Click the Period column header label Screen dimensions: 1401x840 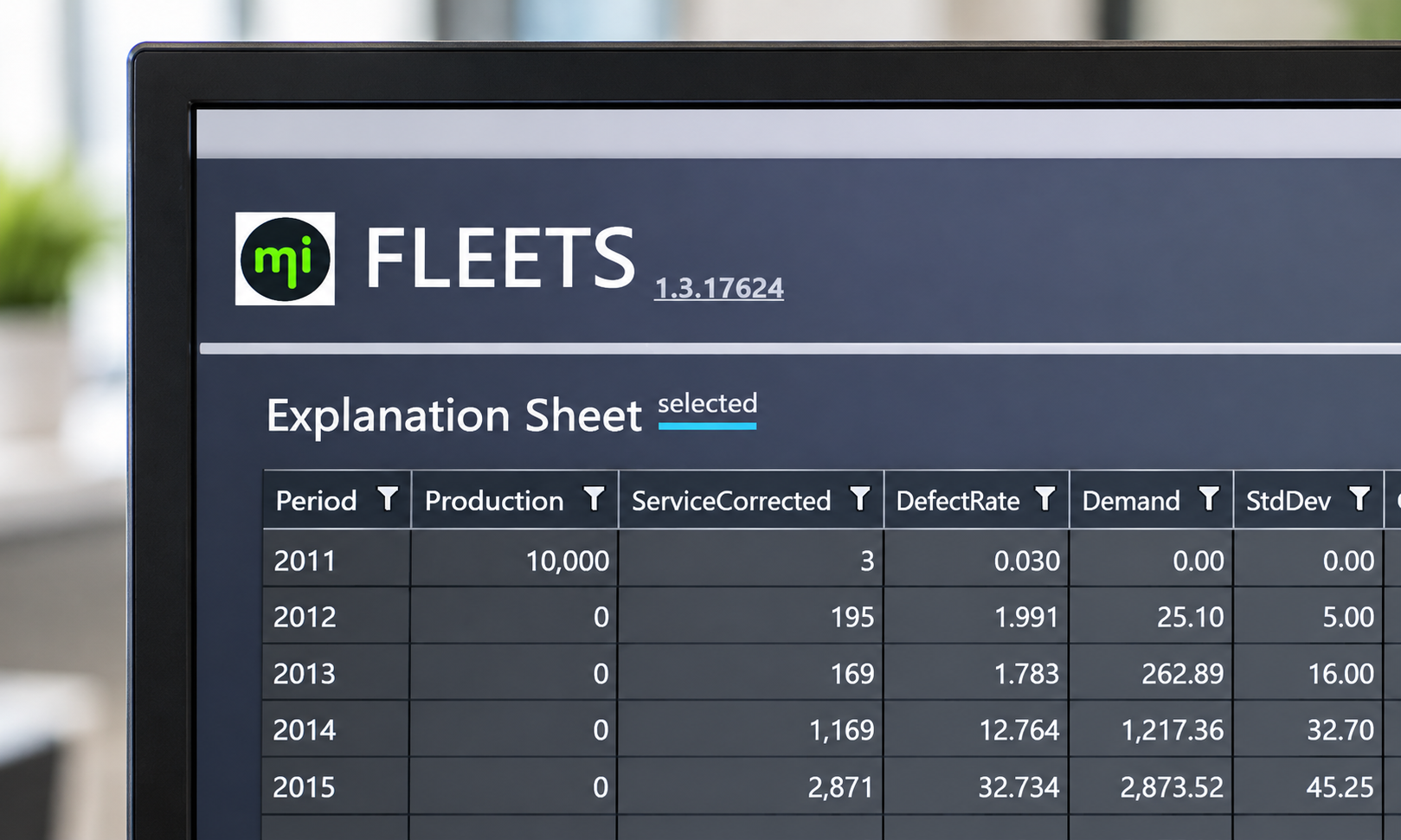316,501
